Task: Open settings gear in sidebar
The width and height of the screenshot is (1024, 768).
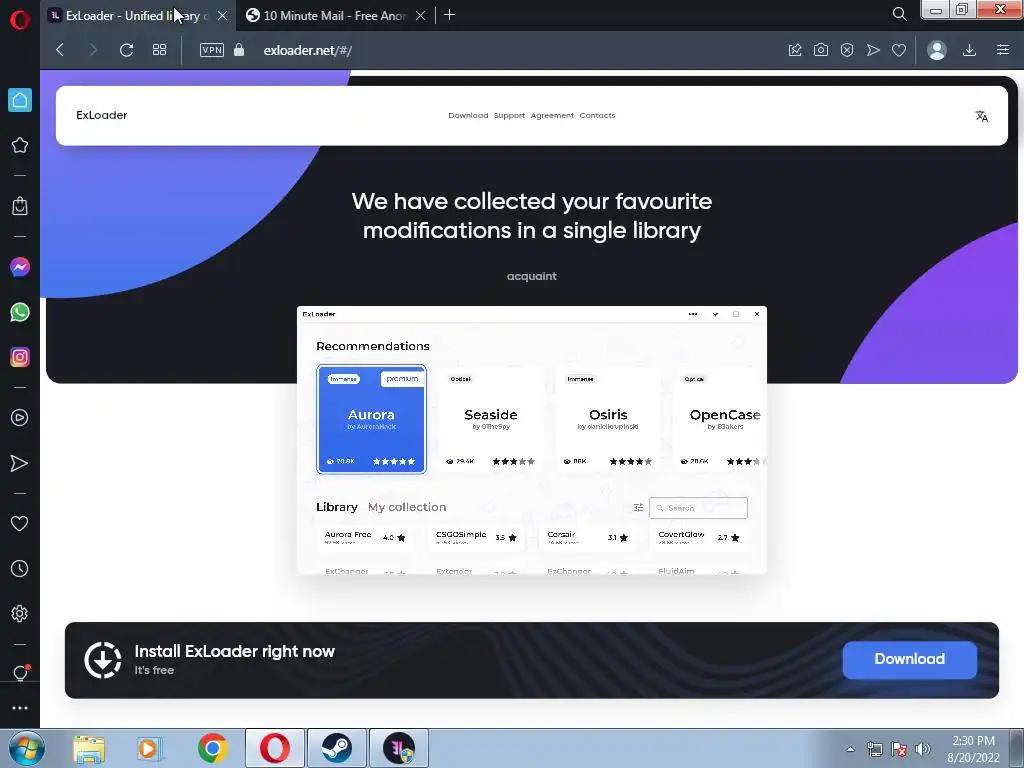Action: click(x=20, y=614)
